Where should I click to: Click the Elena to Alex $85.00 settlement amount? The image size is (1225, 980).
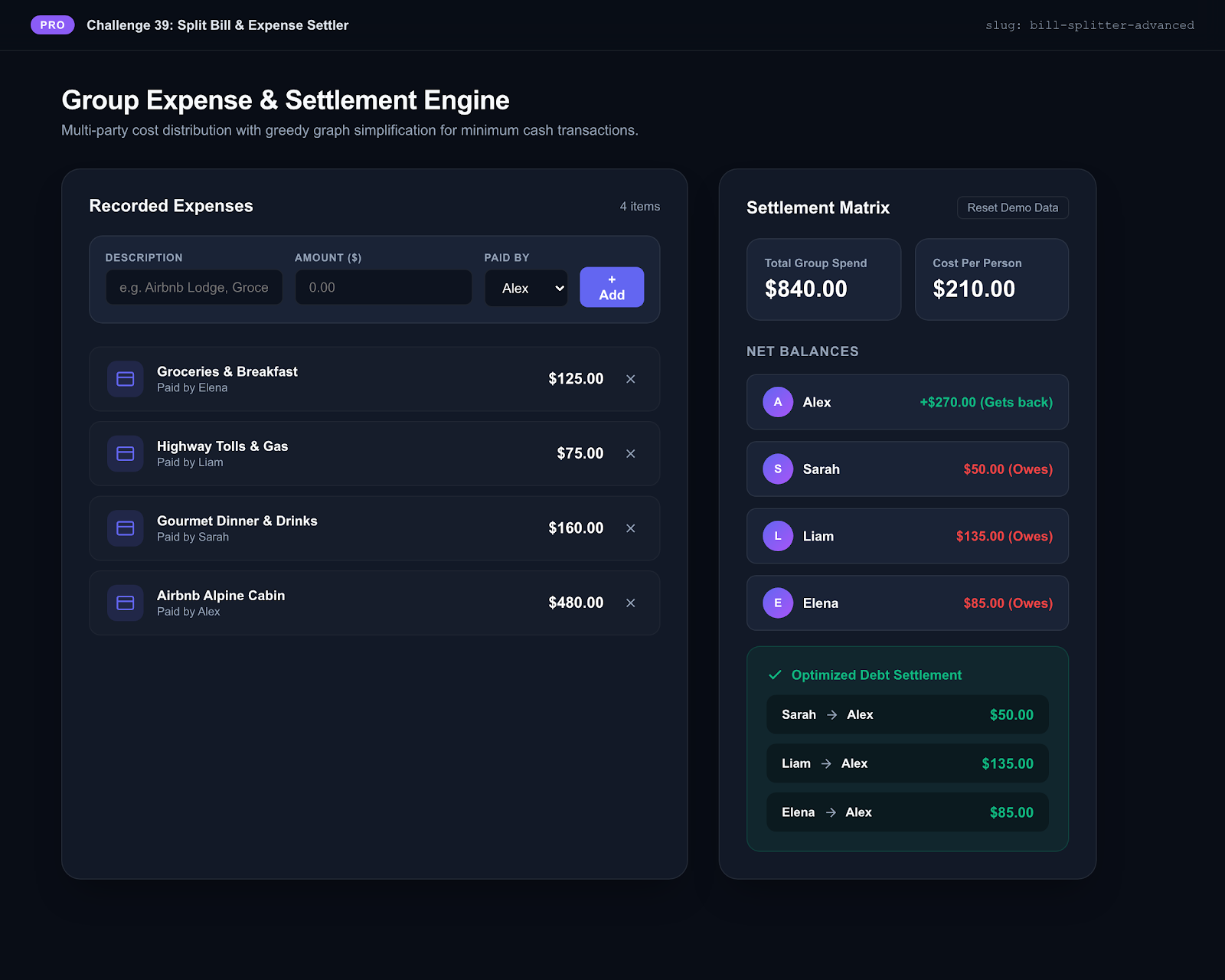1011,812
